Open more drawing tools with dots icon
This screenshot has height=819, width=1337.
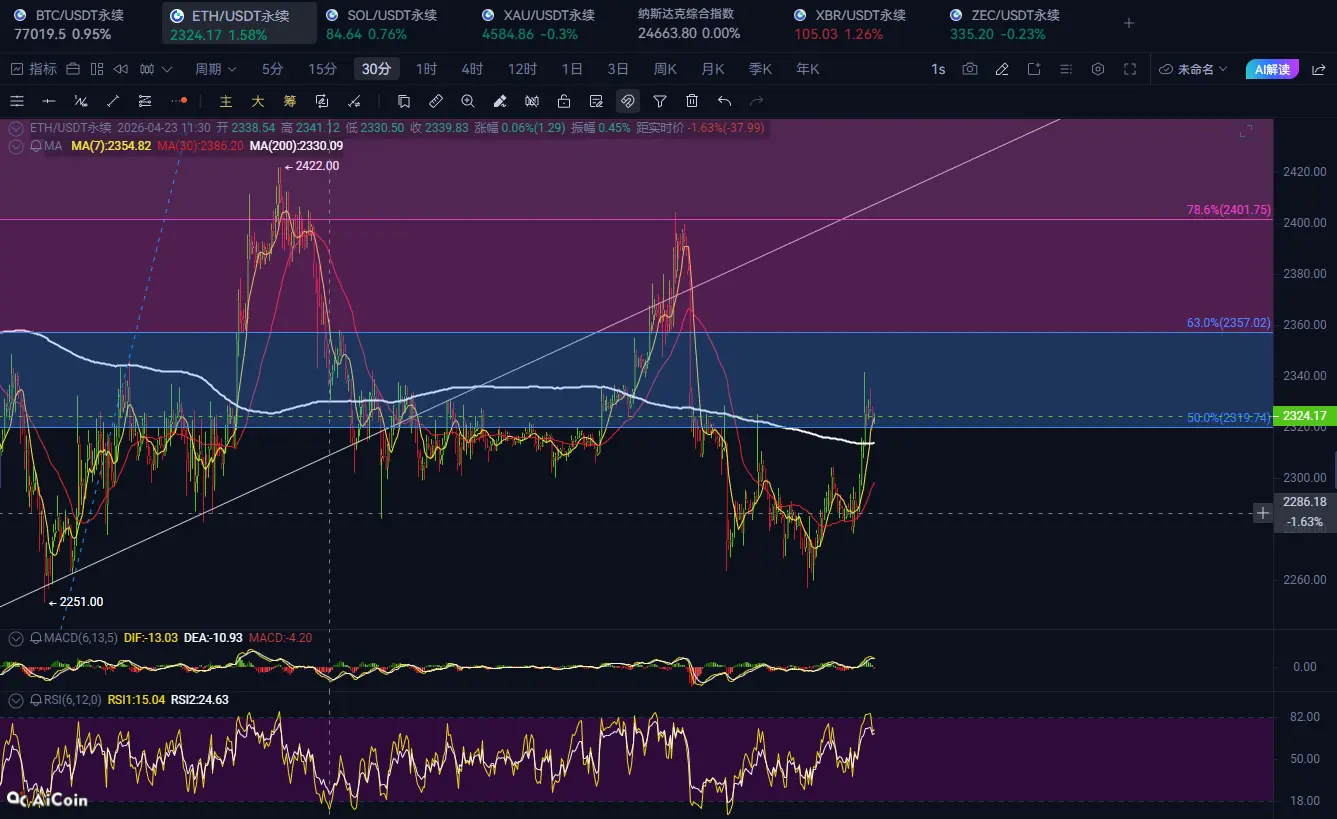click(x=179, y=101)
